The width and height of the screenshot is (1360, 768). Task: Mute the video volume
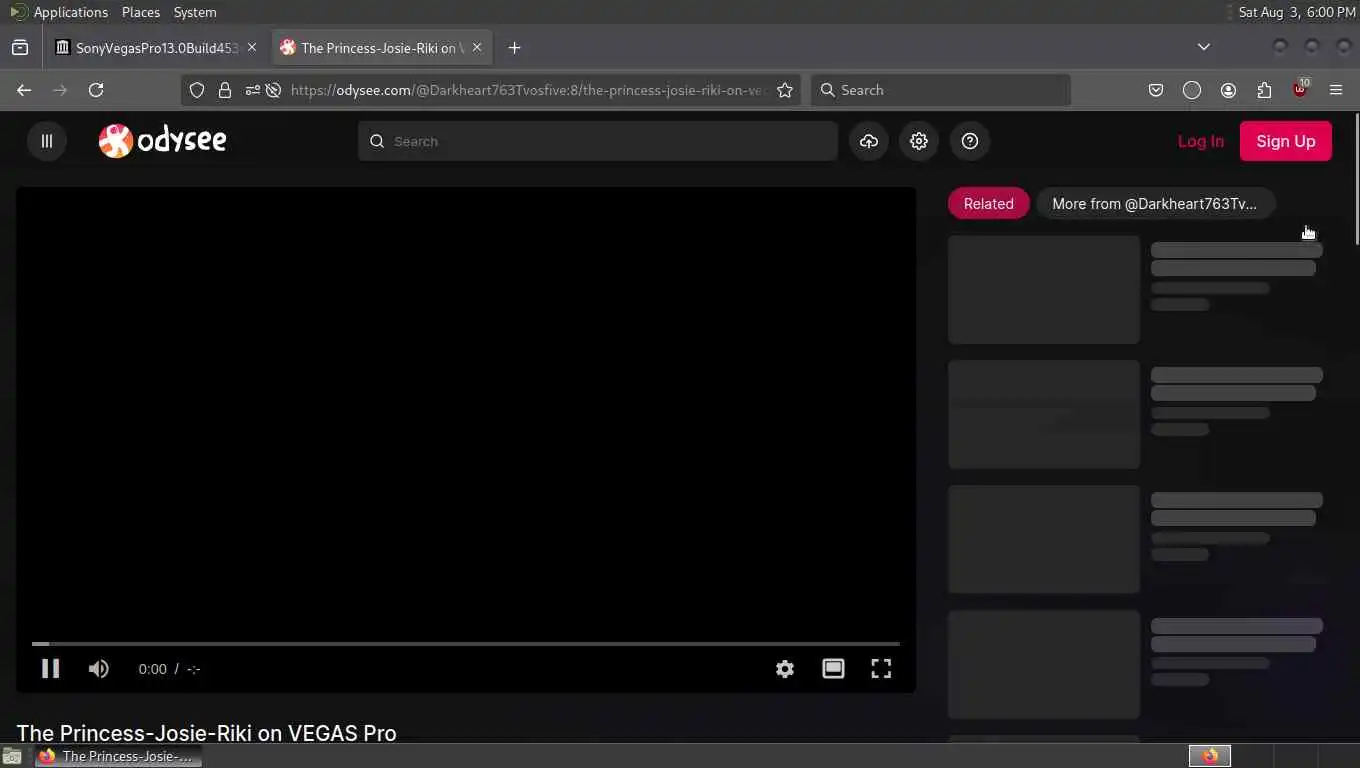click(98, 669)
